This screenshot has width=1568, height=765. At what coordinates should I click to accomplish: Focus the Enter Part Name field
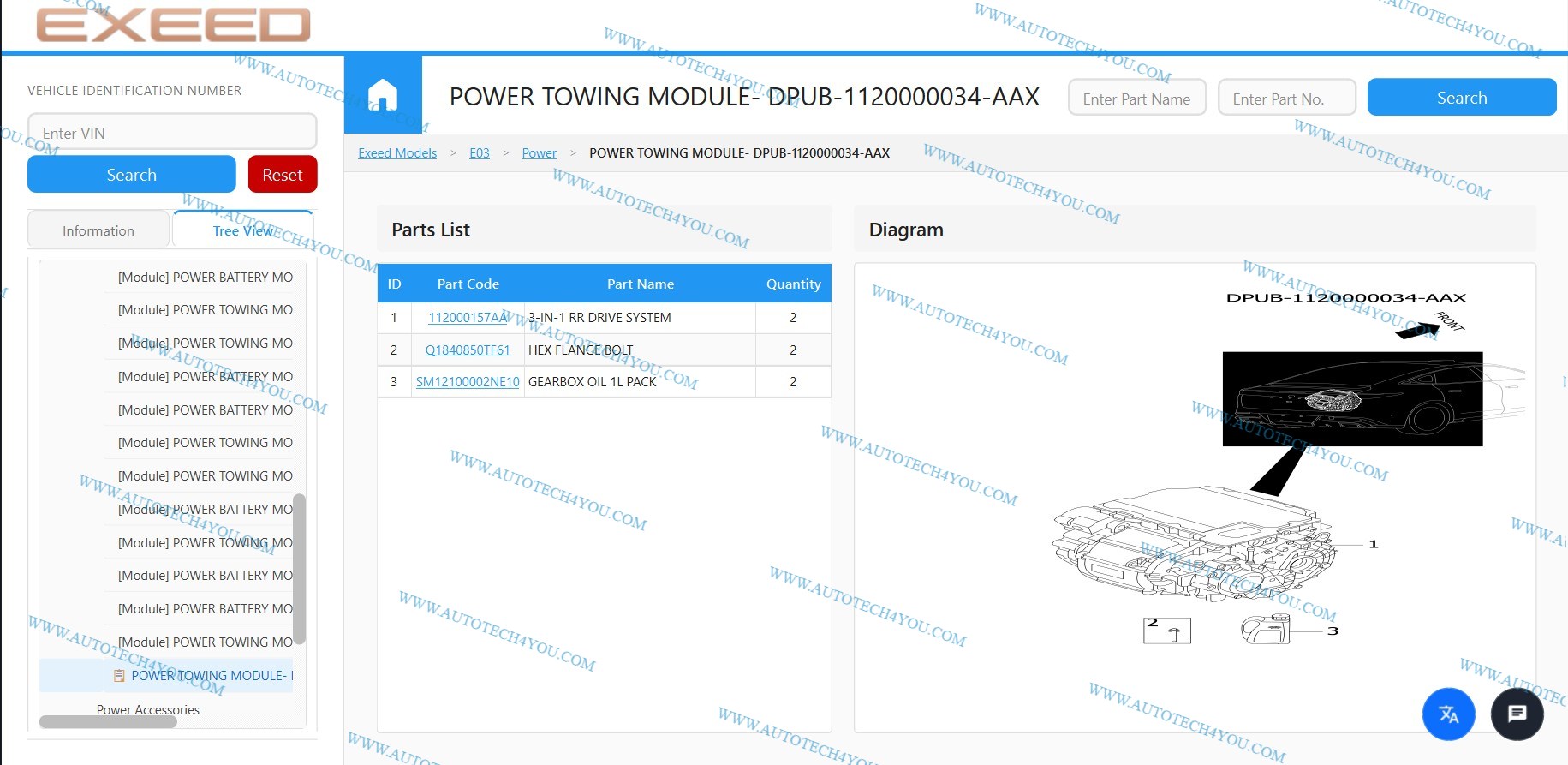coord(1137,98)
